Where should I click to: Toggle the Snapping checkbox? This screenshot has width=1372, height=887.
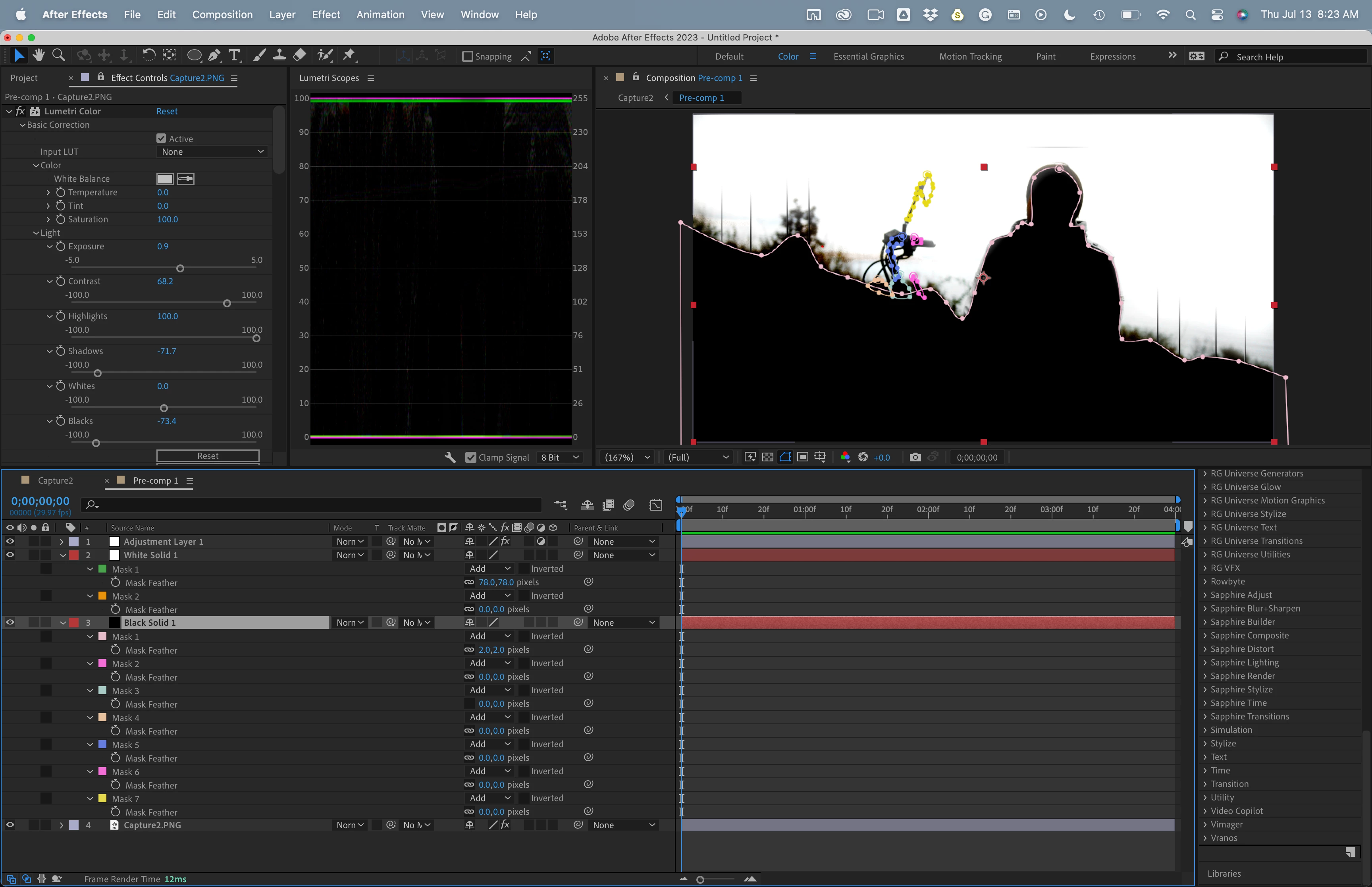pos(468,56)
